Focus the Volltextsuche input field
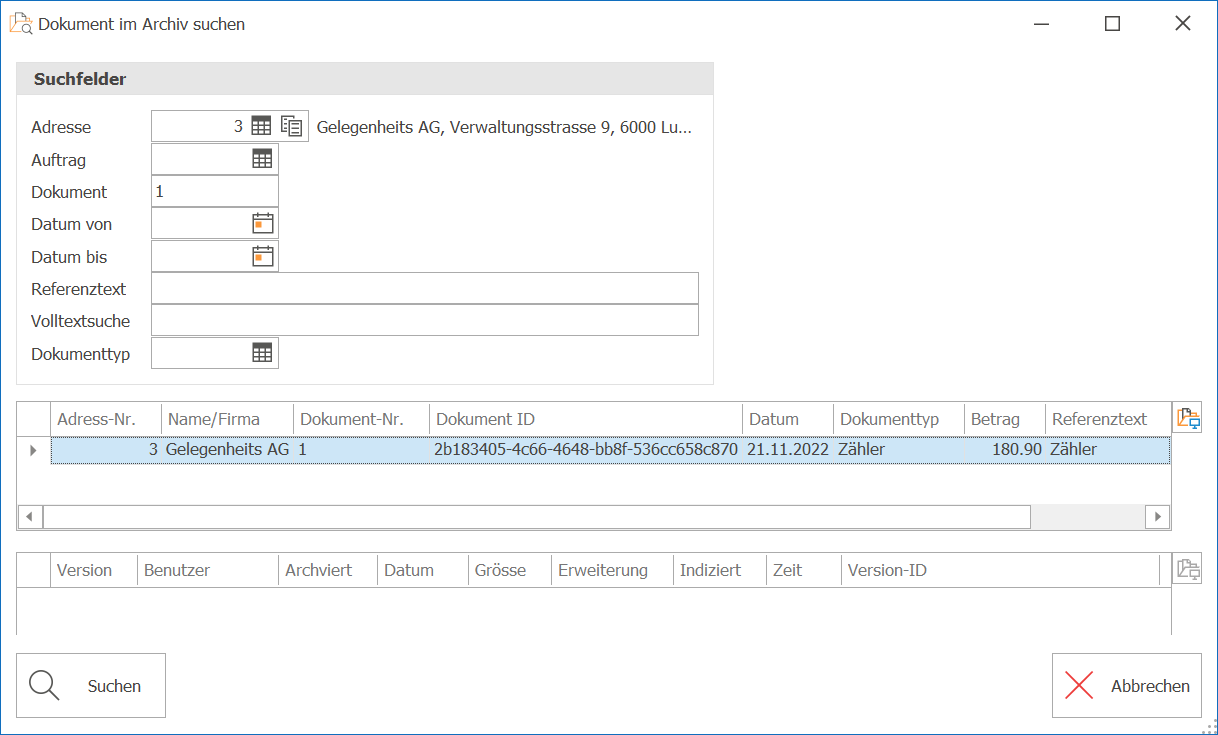This screenshot has width=1218, height=735. pyautogui.click(x=425, y=321)
